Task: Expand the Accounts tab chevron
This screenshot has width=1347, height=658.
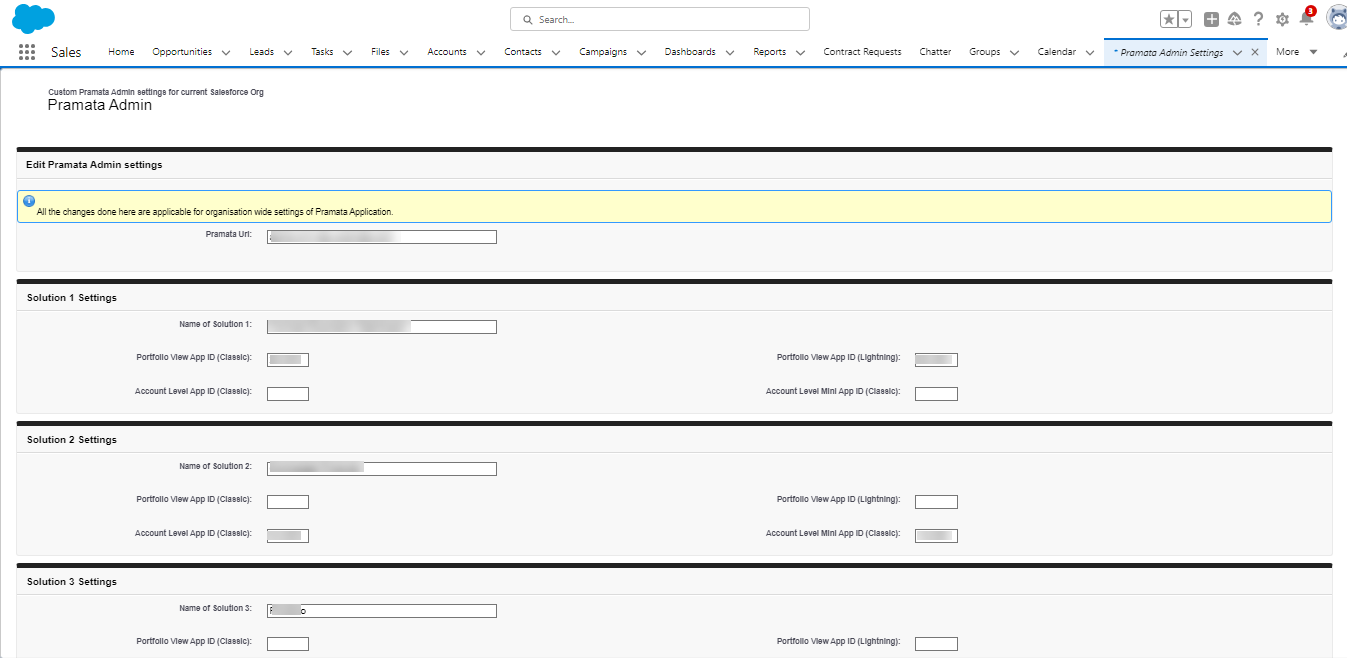Action: pyautogui.click(x=480, y=53)
